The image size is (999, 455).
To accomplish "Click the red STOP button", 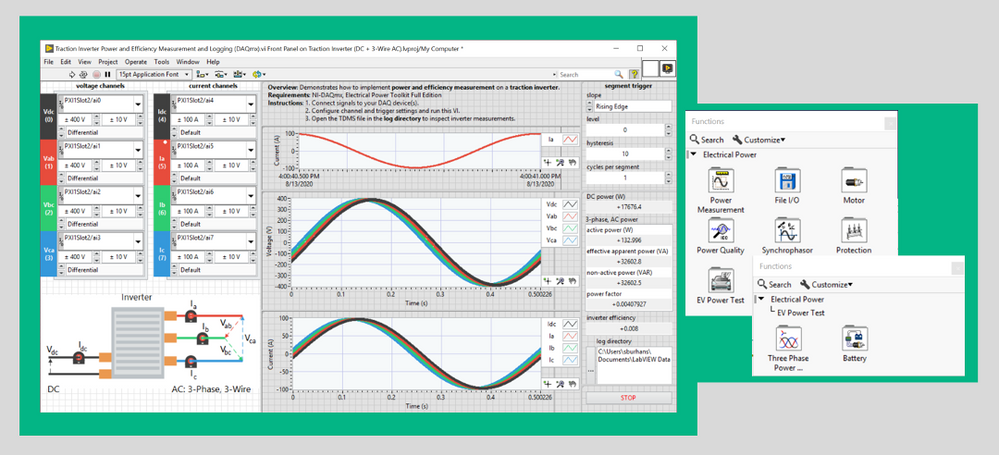I will coord(629,397).
